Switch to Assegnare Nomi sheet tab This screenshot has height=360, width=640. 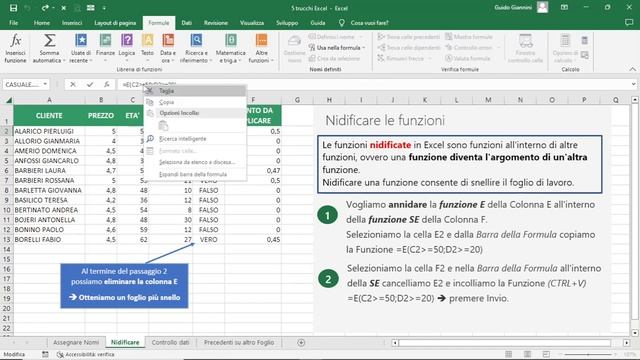[76, 342]
